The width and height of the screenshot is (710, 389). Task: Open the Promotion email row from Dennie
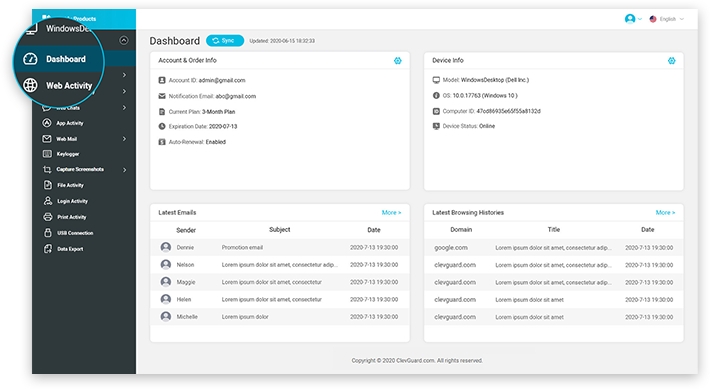[x=280, y=247]
